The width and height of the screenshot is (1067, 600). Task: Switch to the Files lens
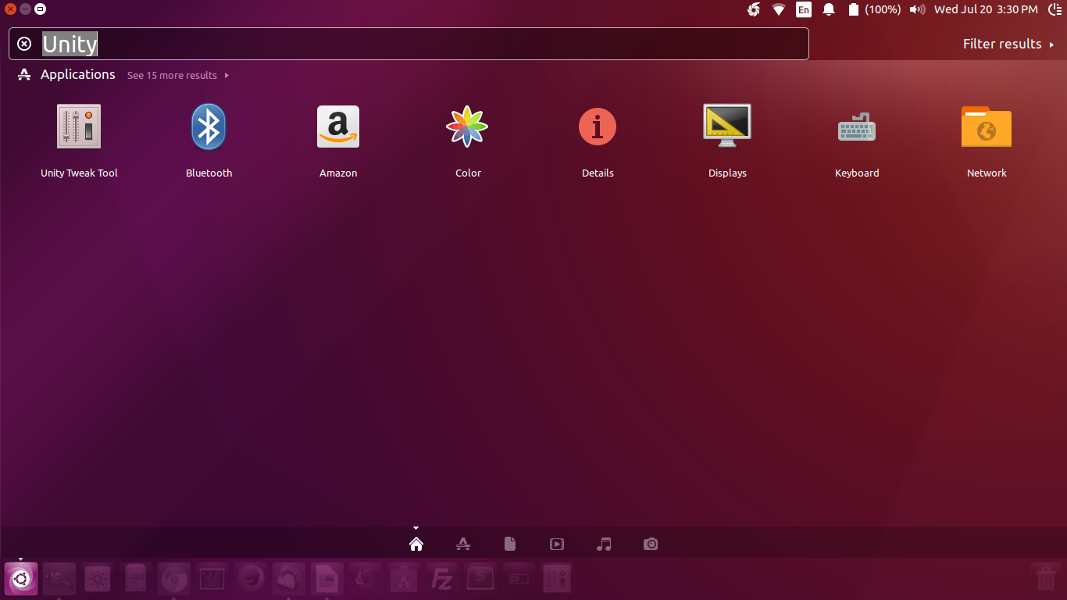[x=510, y=544]
